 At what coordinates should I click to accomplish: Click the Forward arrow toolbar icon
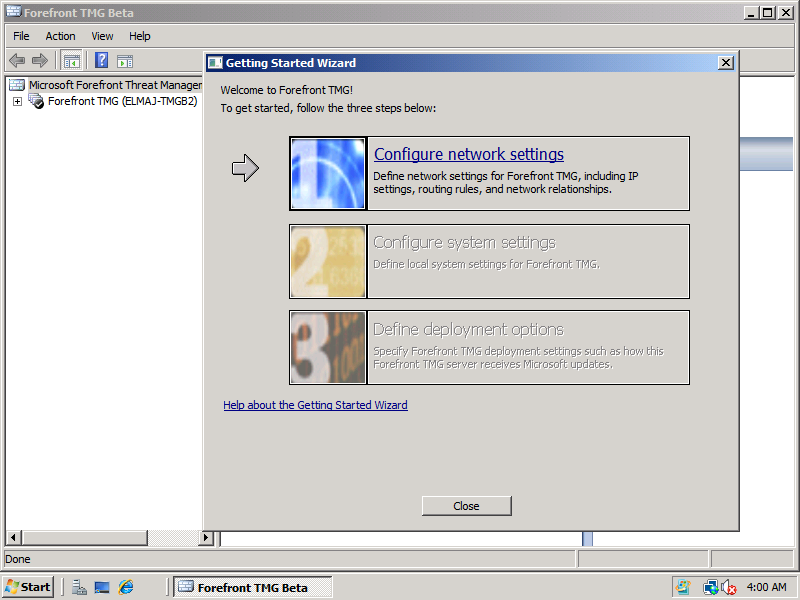click(x=40, y=60)
